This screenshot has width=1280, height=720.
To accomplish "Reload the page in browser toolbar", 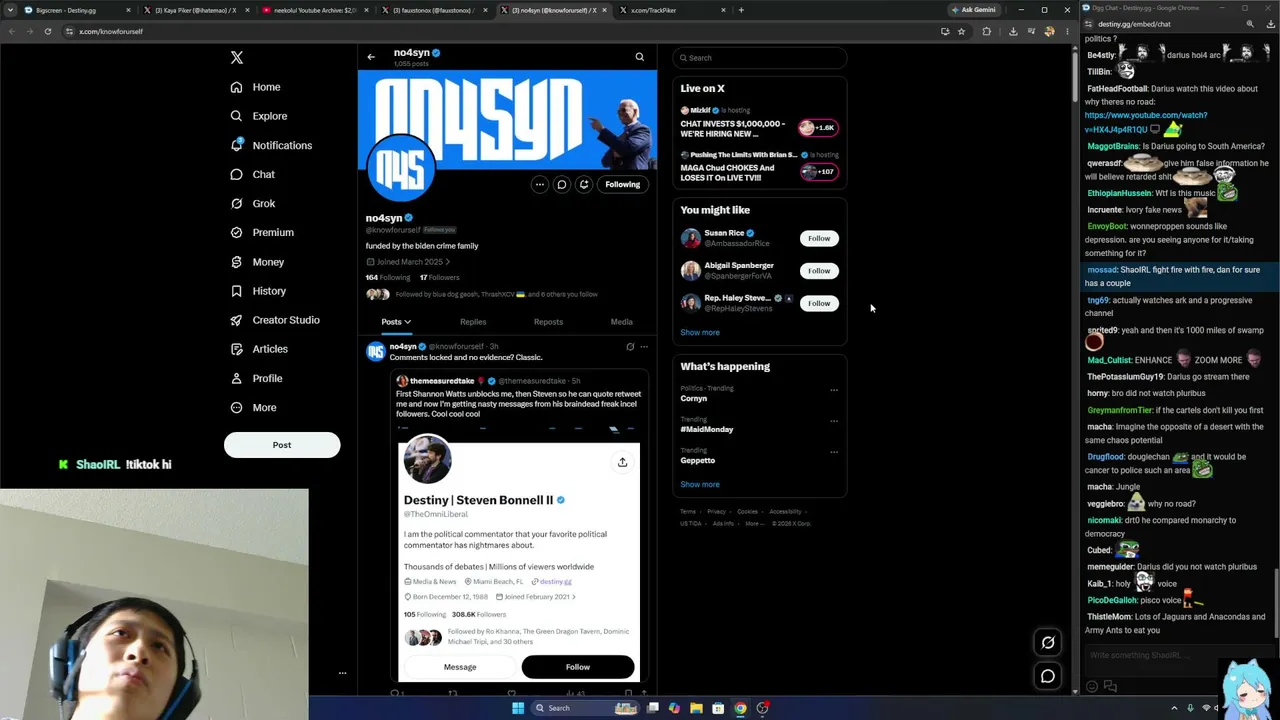I will [x=47, y=31].
